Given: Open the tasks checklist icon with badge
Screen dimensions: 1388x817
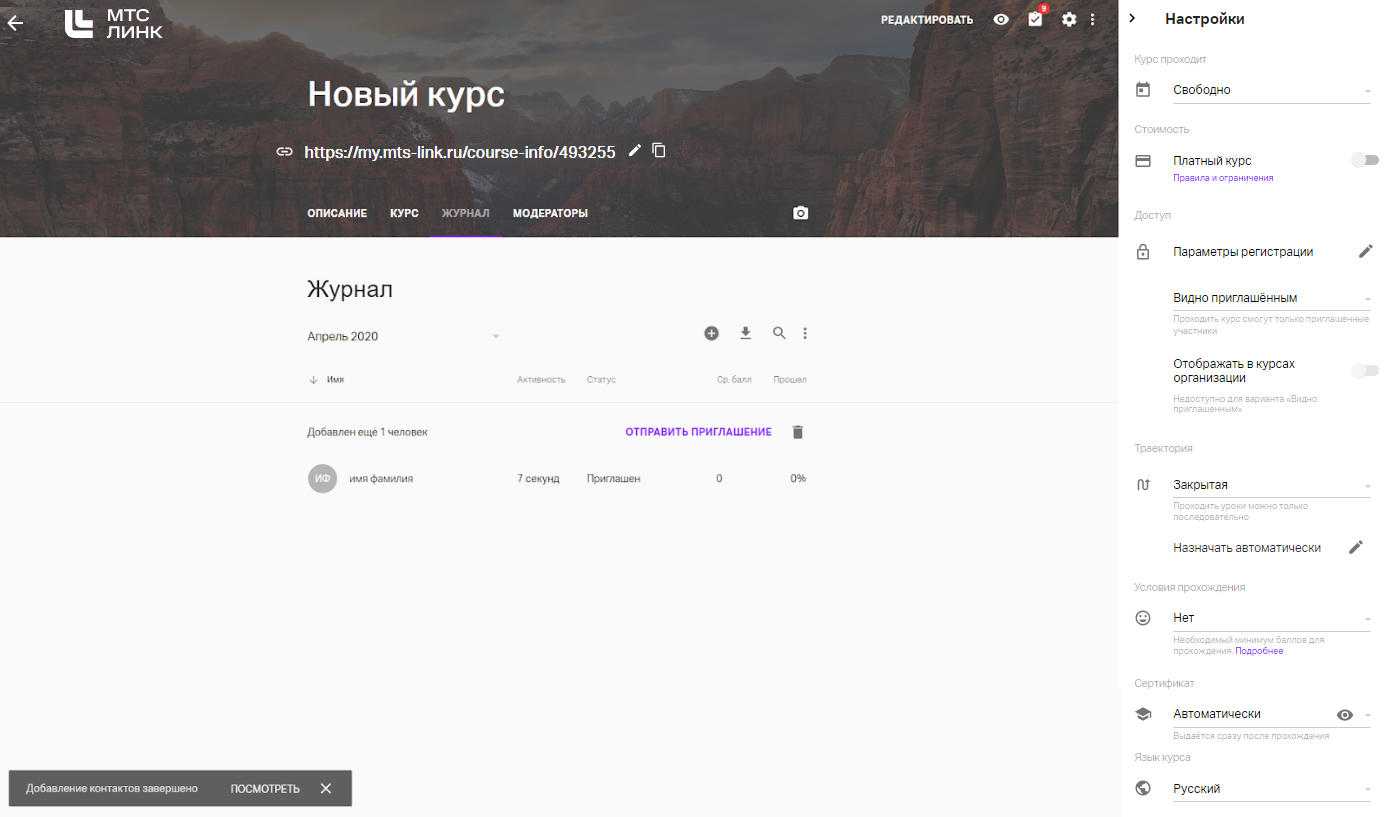Looking at the screenshot, I should point(1035,19).
